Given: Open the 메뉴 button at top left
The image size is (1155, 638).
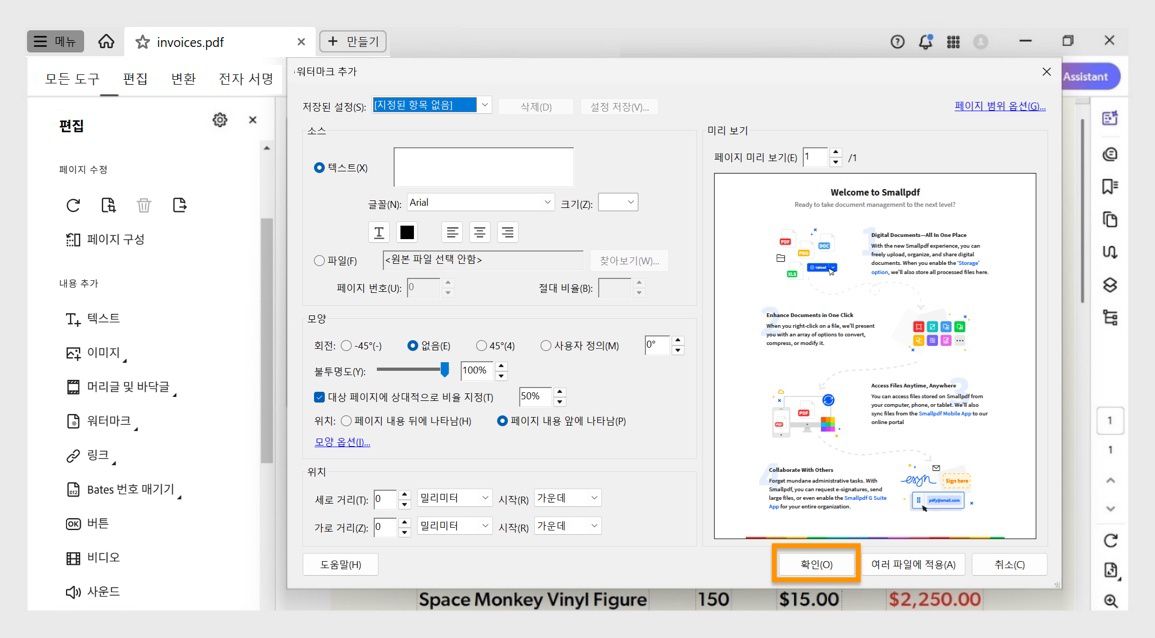Looking at the screenshot, I should click(x=54, y=41).
